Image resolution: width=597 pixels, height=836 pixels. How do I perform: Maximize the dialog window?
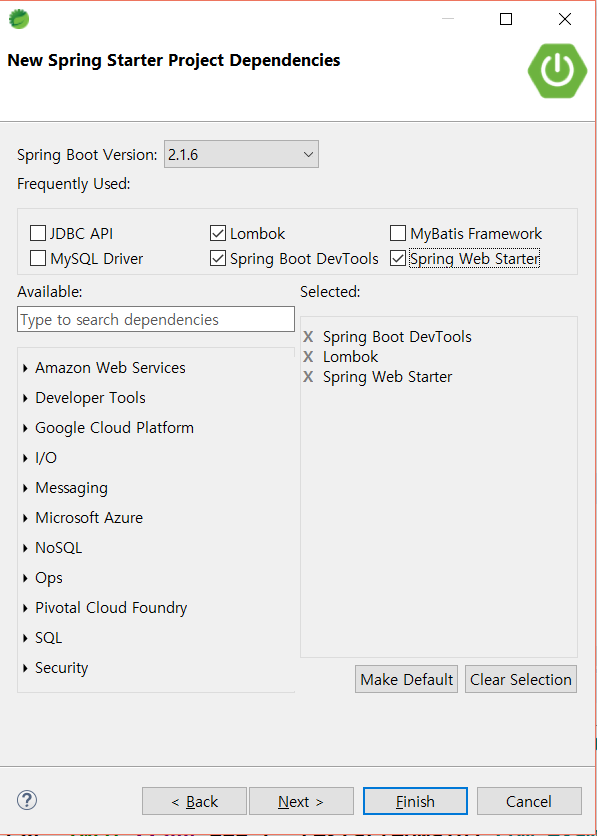click(x=506, y=19)
